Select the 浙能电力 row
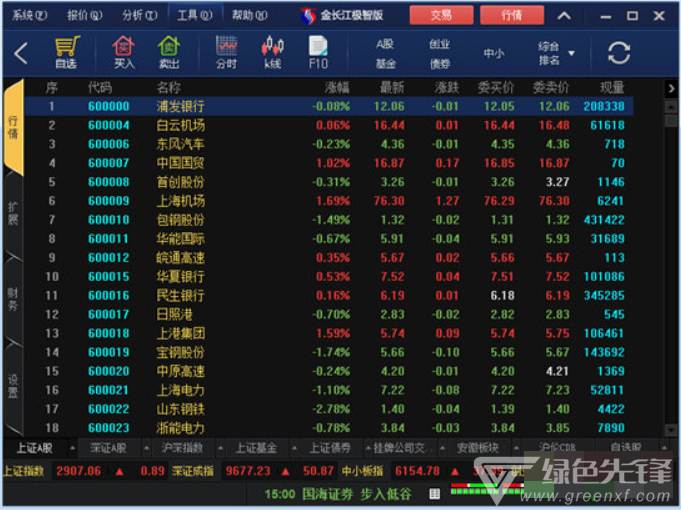Image resolution: width=681 pixels, height=510 pixels. [329, 428]
